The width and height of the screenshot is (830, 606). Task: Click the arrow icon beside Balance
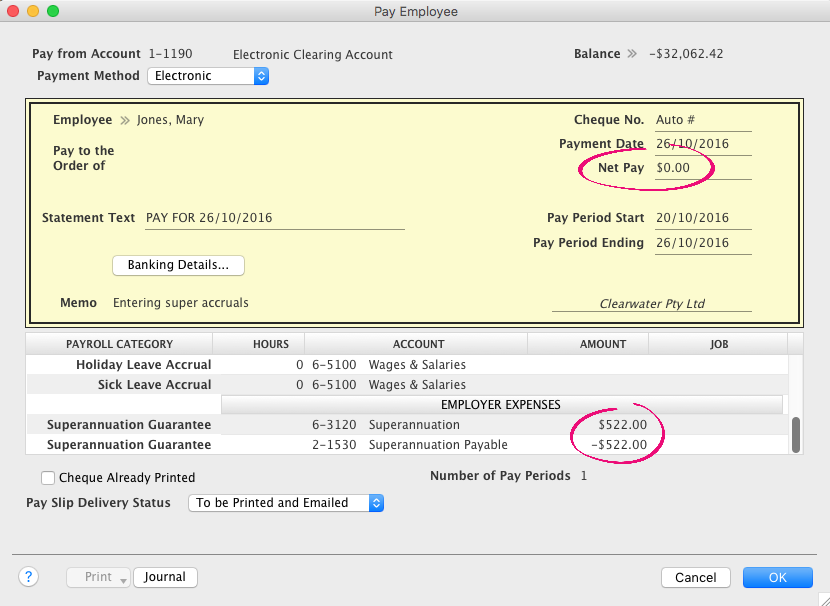631,54
